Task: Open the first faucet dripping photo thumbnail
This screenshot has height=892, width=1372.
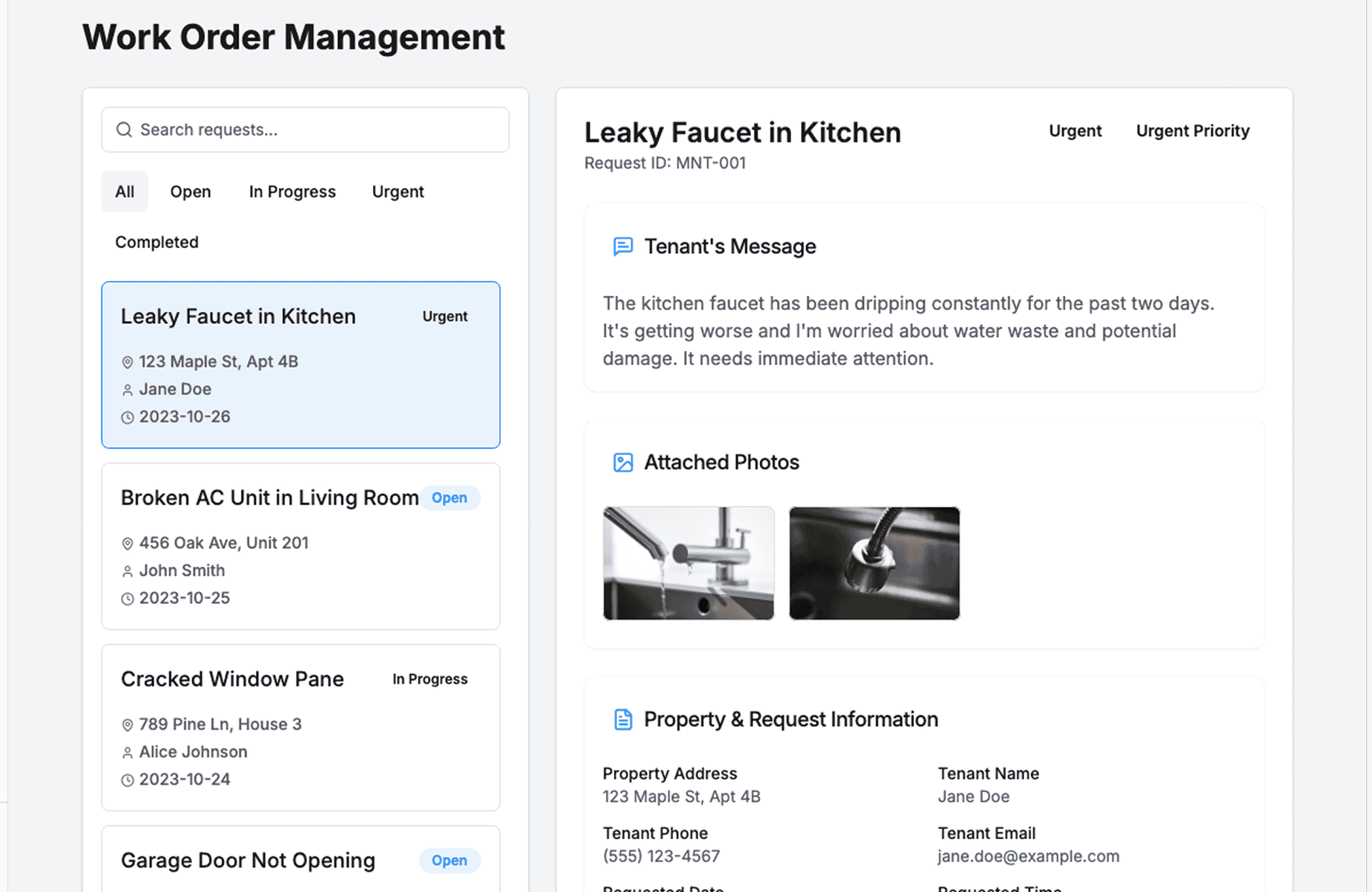Action: [688, 563]
